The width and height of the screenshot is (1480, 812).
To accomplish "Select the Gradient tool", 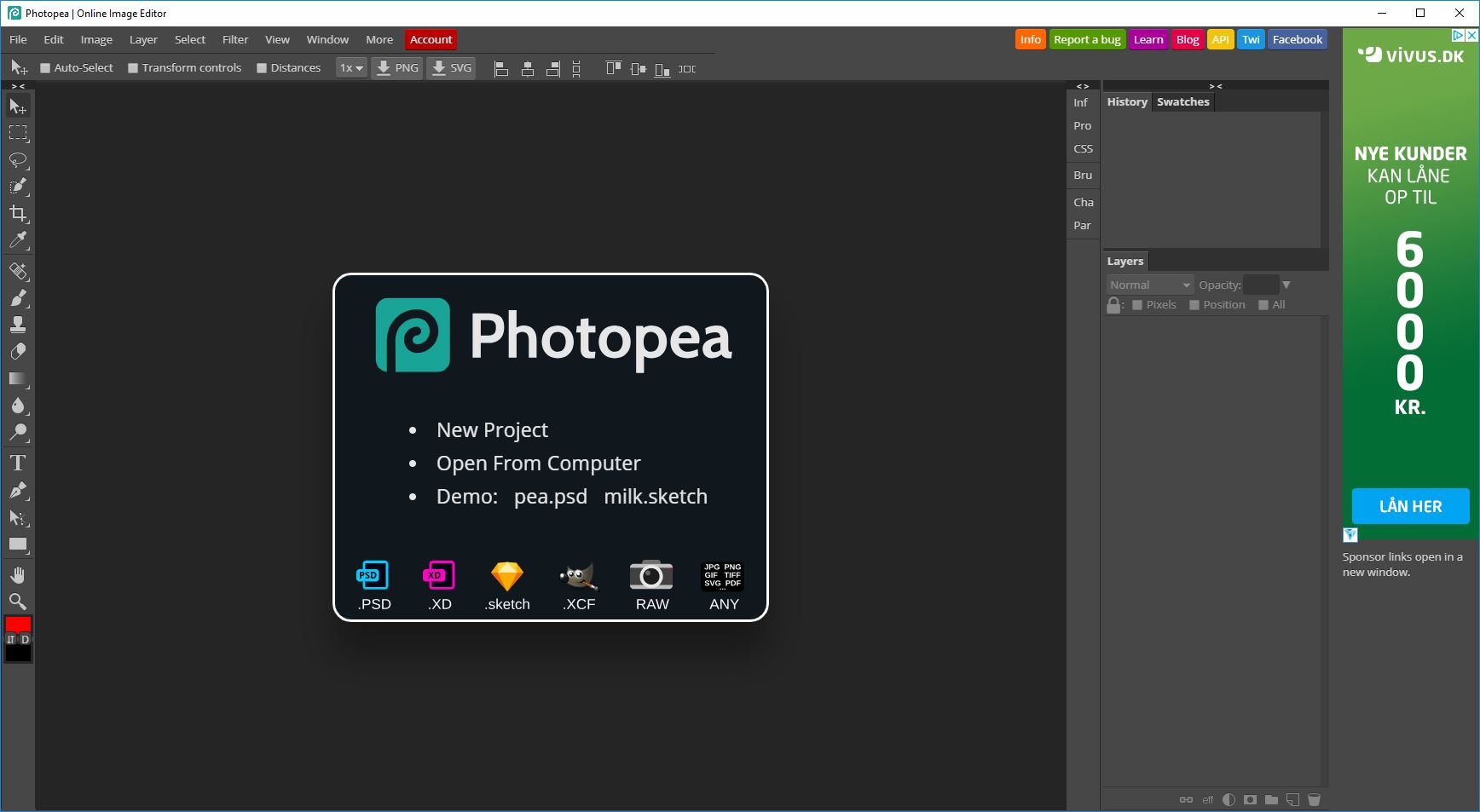I will click(x=18, y=378).
